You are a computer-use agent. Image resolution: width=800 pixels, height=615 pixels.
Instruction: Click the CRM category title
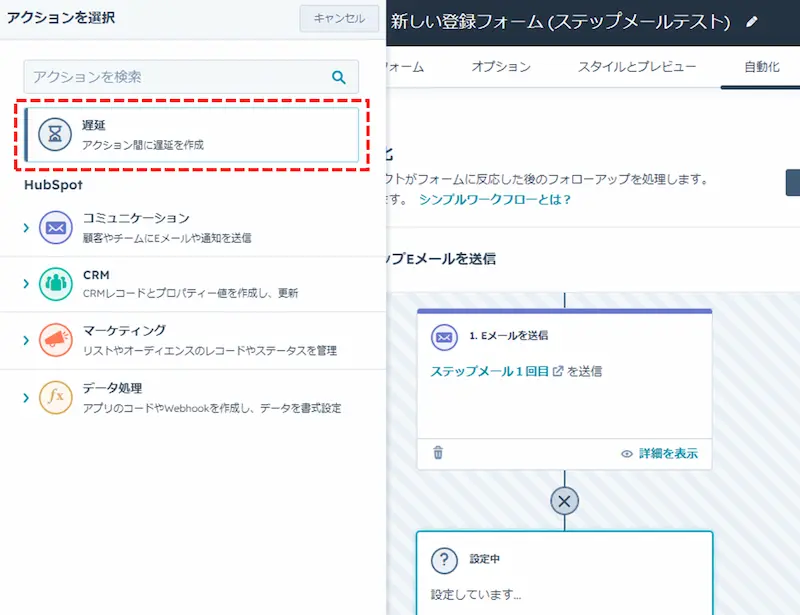point(96,275)
